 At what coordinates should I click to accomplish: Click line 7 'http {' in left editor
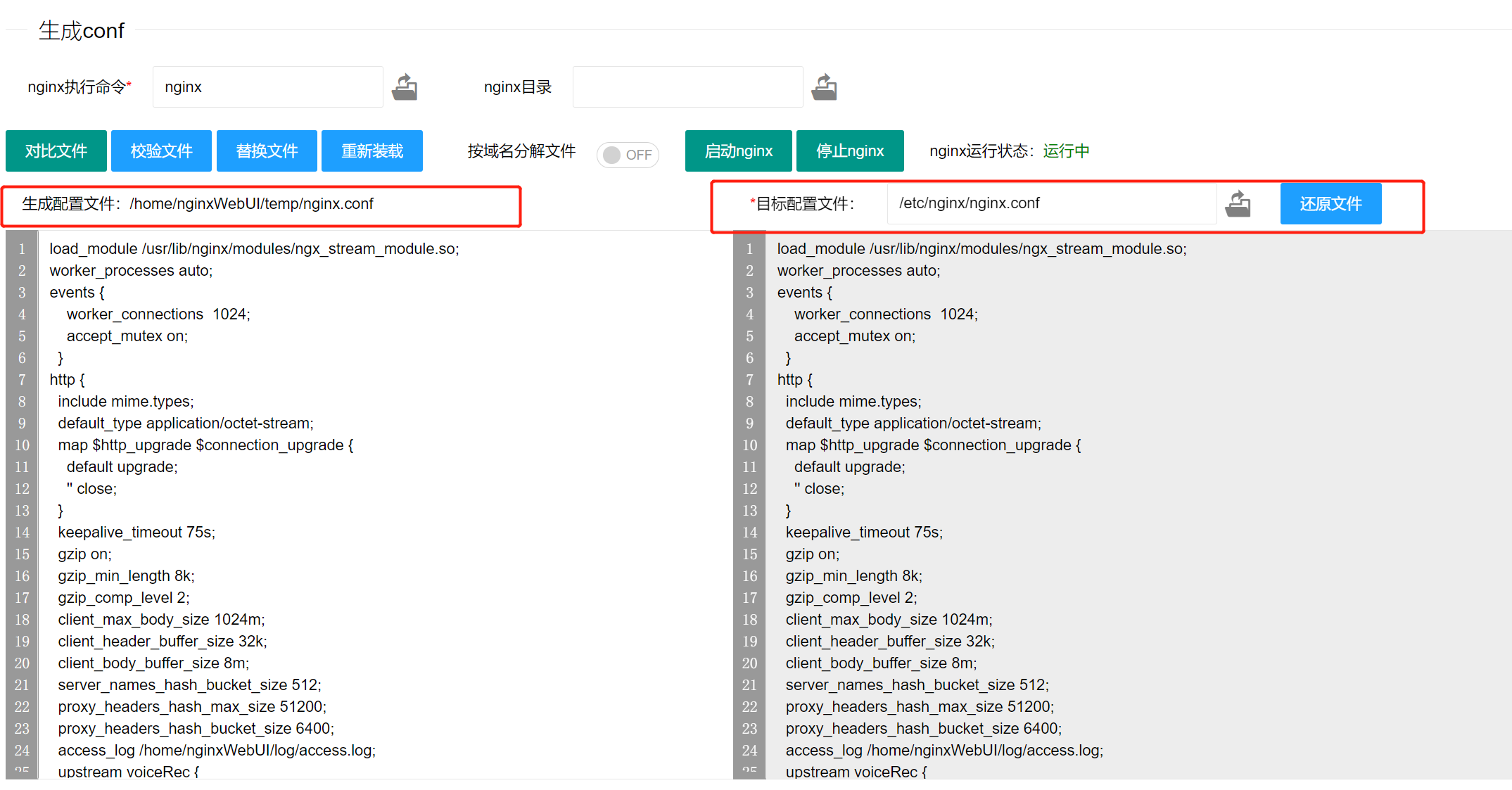(x=68, y=380)
